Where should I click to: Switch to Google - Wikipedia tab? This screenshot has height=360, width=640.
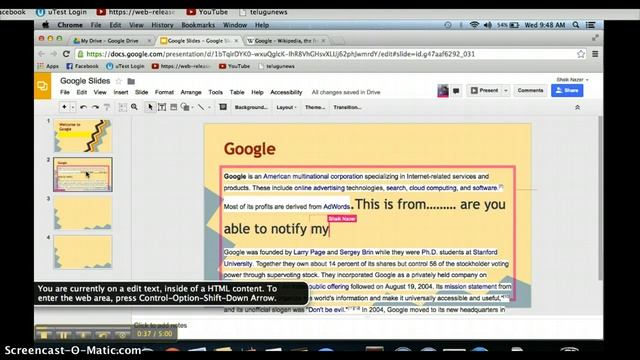tap(286, 41)
